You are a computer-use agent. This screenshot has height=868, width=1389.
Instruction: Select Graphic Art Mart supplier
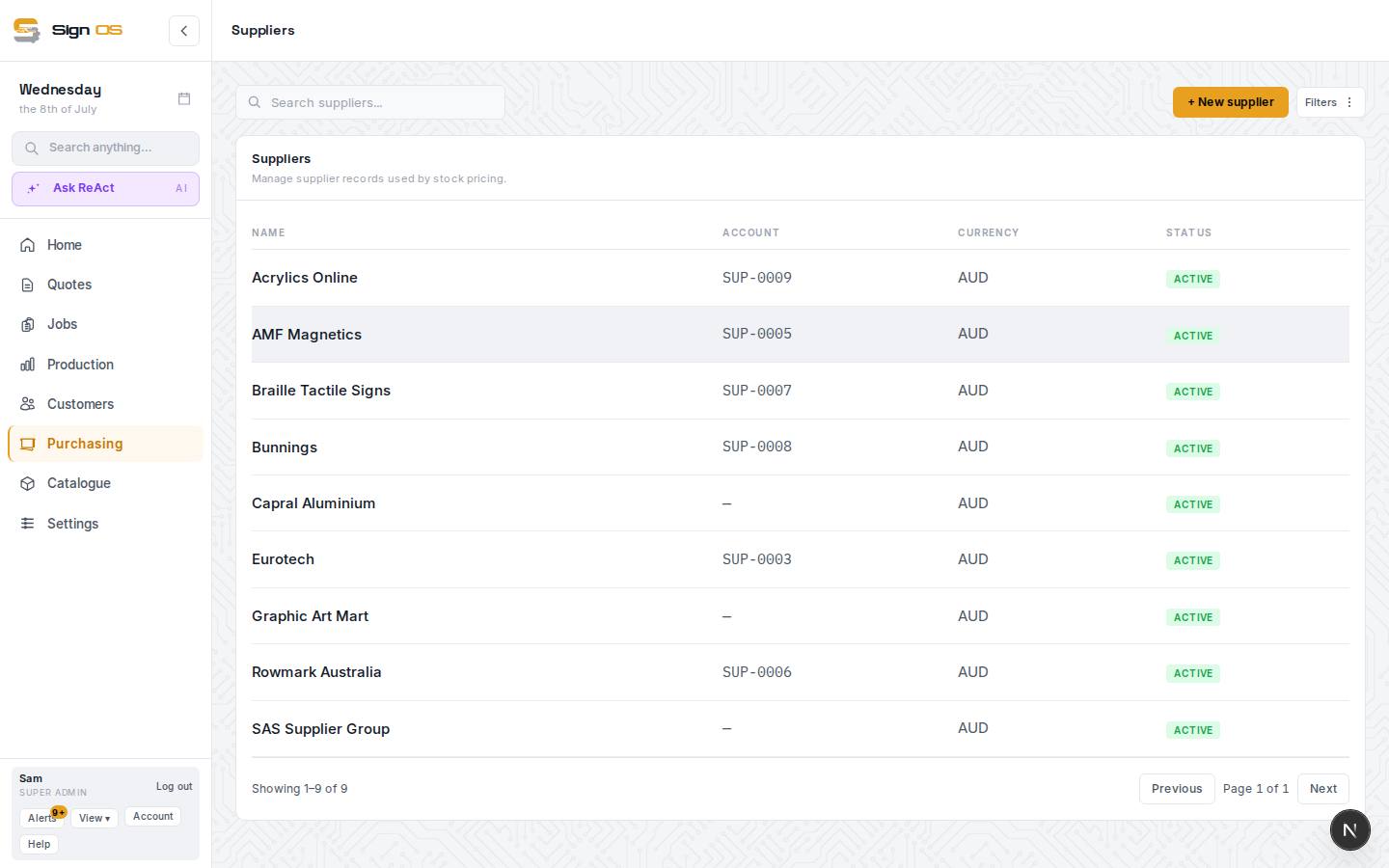click(801, 616)
